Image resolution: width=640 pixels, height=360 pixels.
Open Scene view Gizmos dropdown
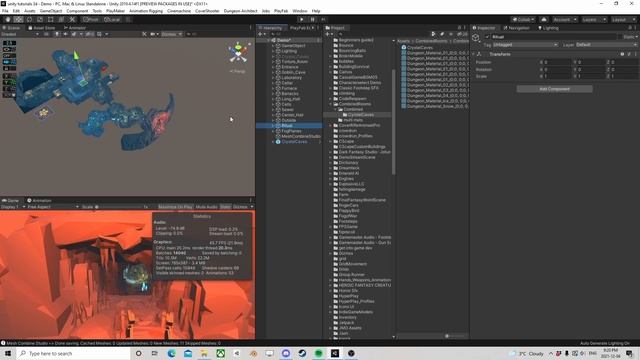click(x=171, y=34)
